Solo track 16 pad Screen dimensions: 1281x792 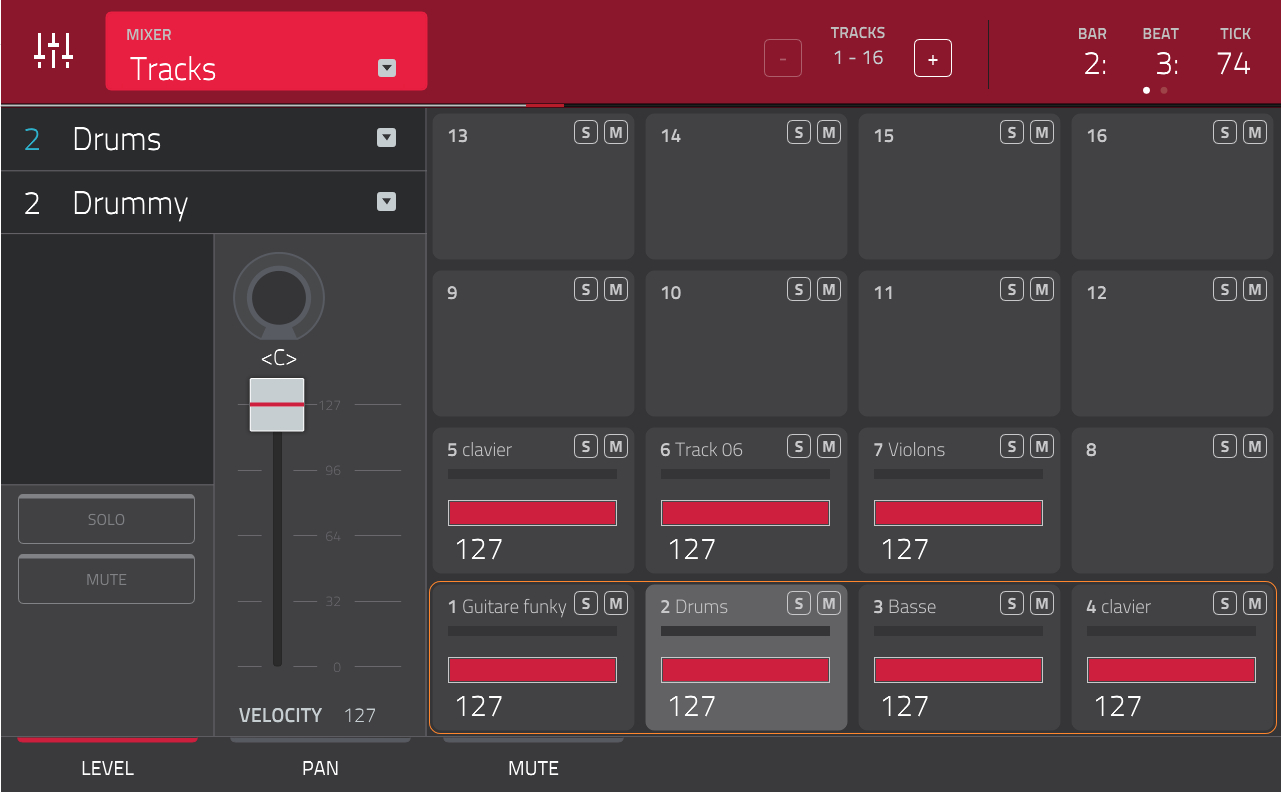(1224, 131)
